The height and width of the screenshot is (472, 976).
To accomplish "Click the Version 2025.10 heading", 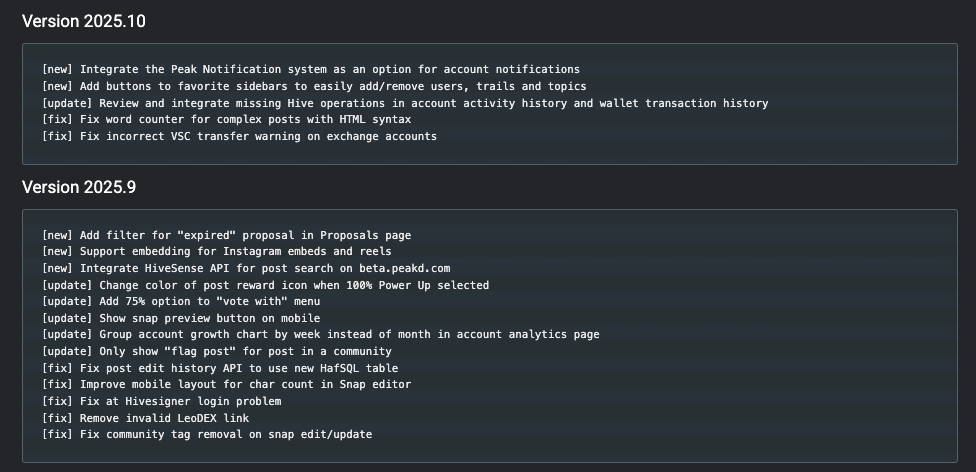I will tap(83, 21).
